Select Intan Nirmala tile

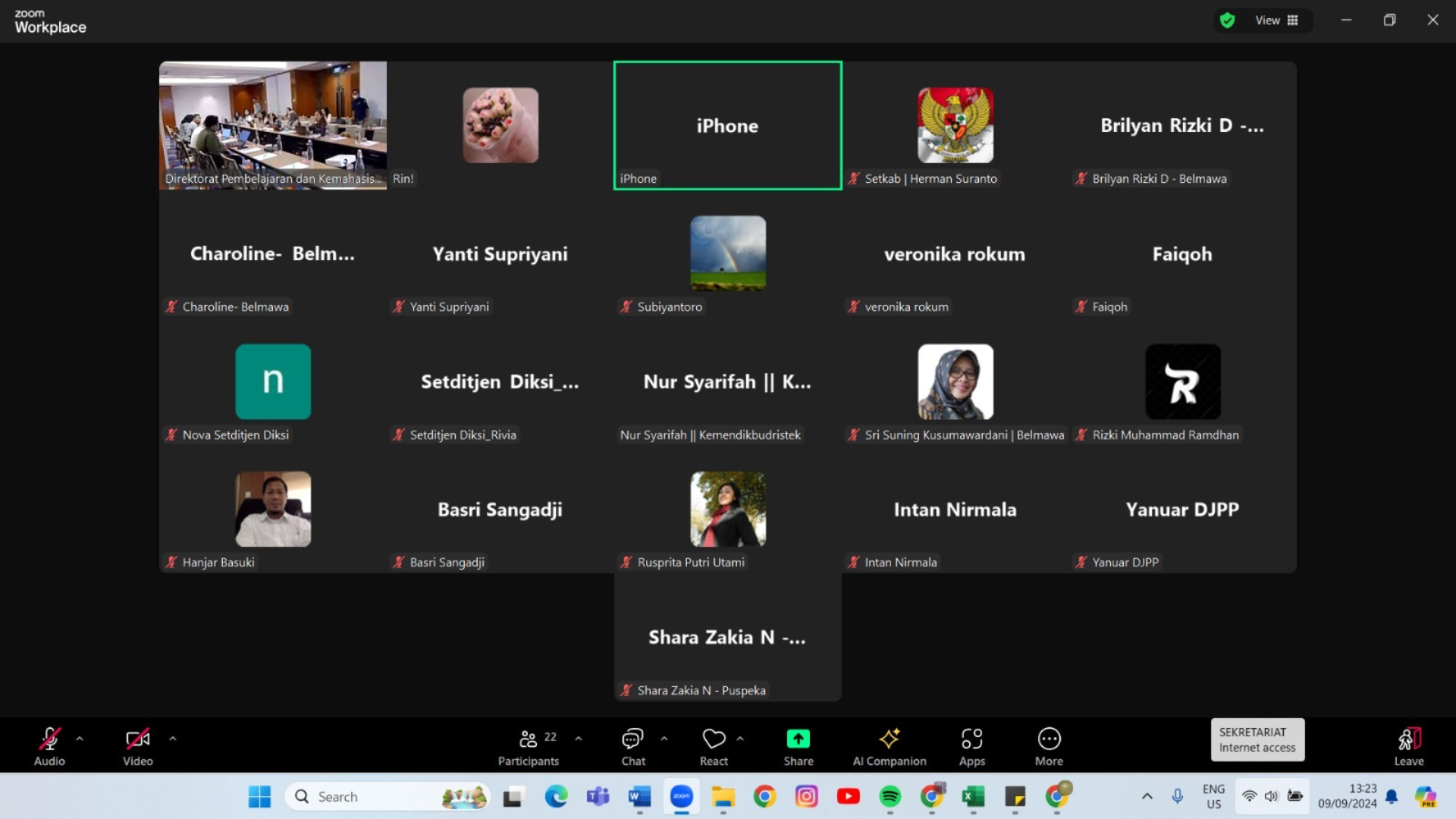click(x=955, y=509)
